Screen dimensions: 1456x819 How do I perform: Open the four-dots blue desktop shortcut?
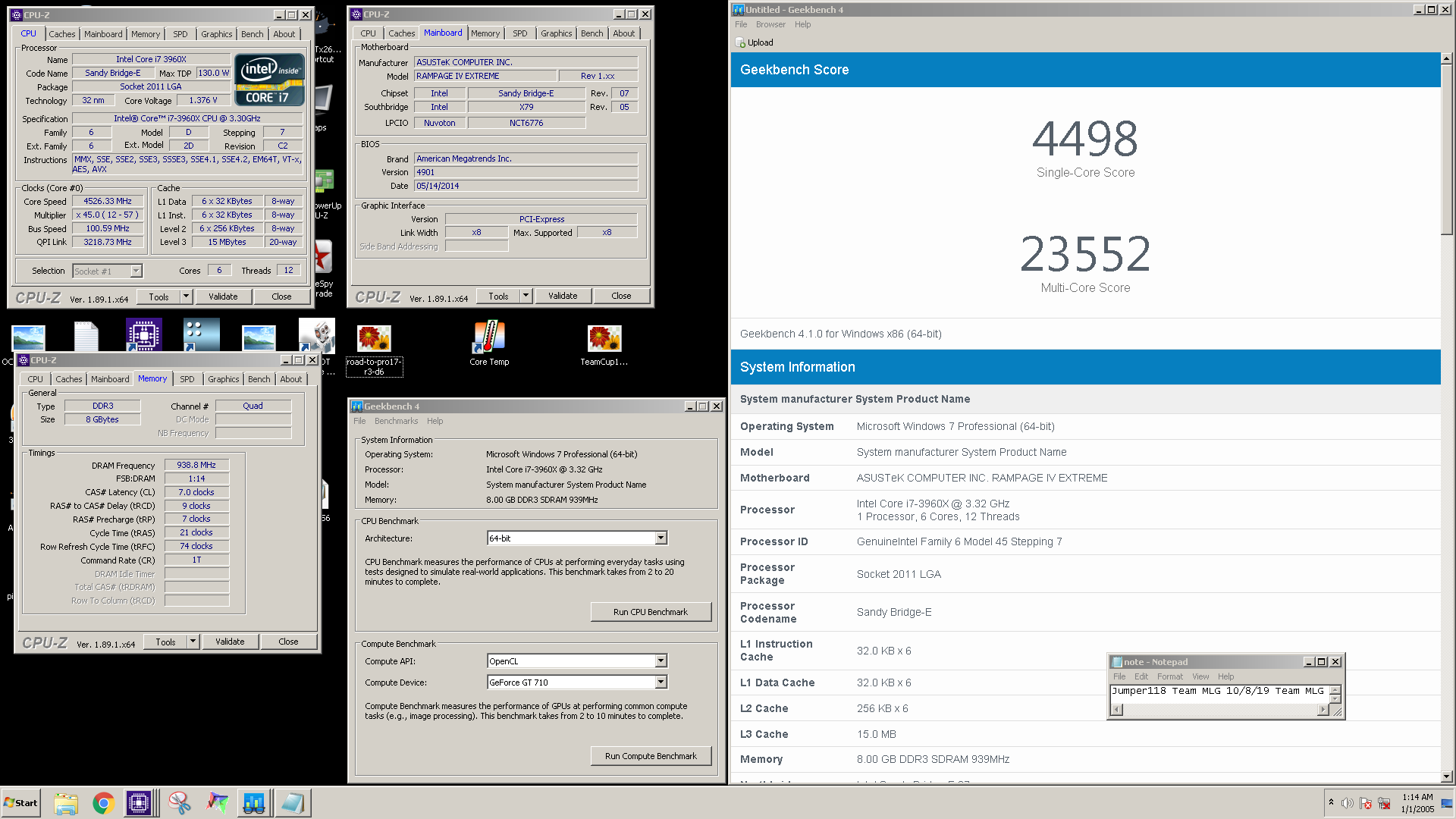click(201, 334)
